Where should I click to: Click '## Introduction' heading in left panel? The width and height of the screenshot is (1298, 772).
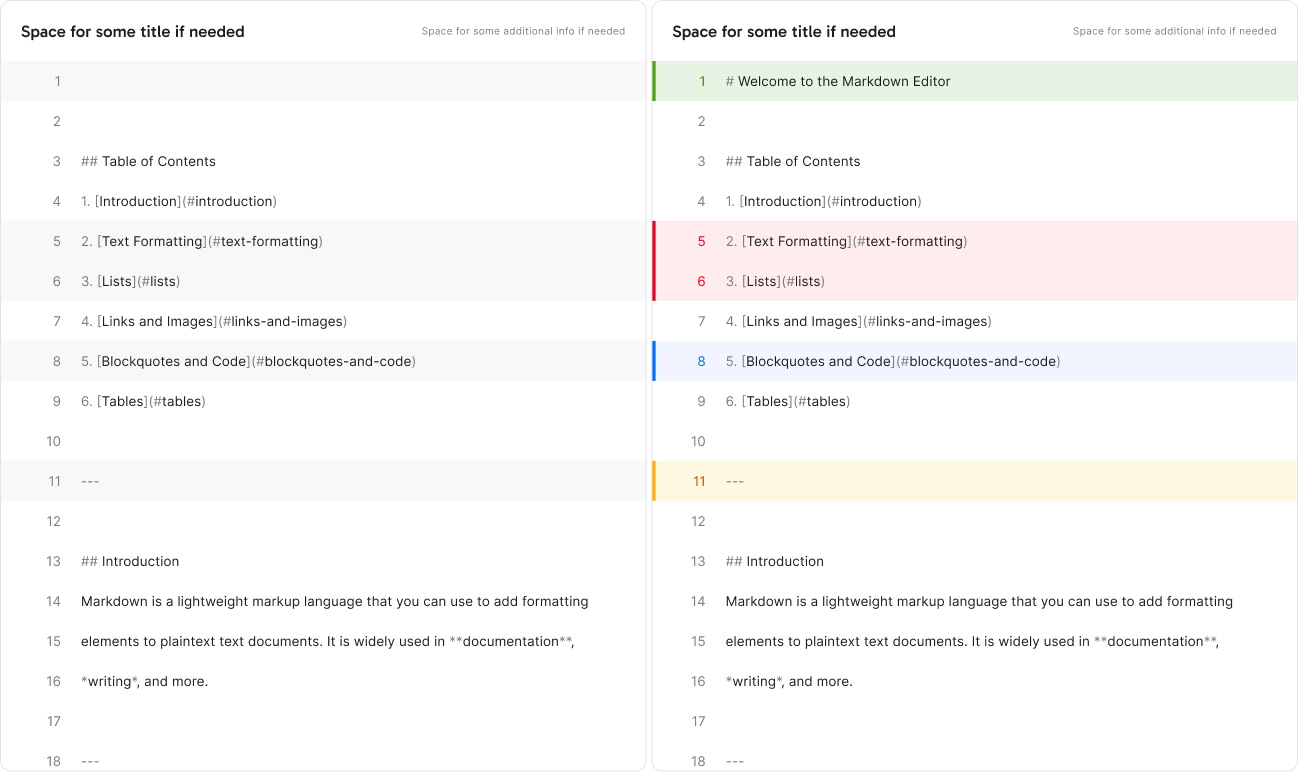(130, 561)
